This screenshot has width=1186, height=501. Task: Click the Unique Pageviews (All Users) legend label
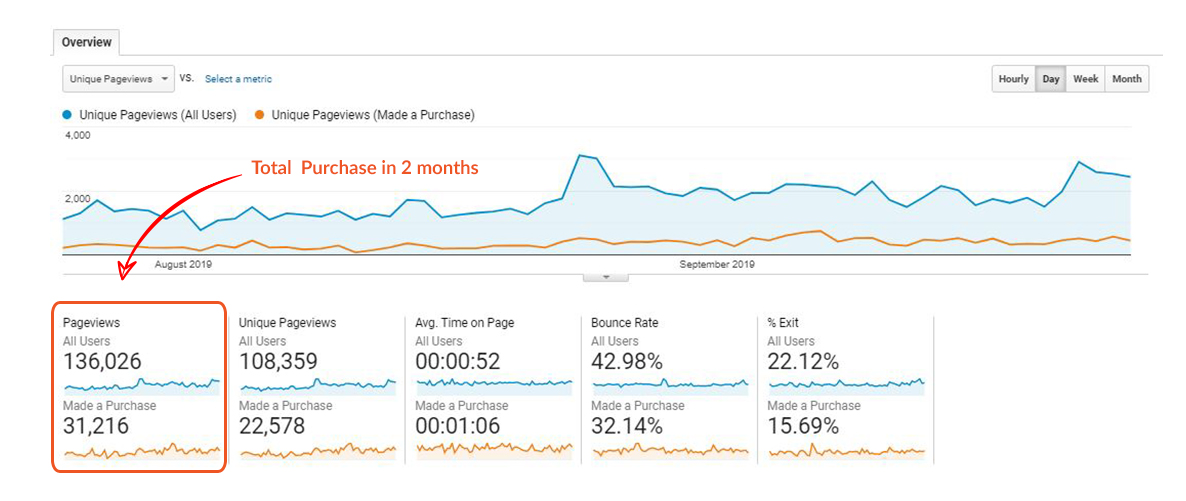coord(157,115)
